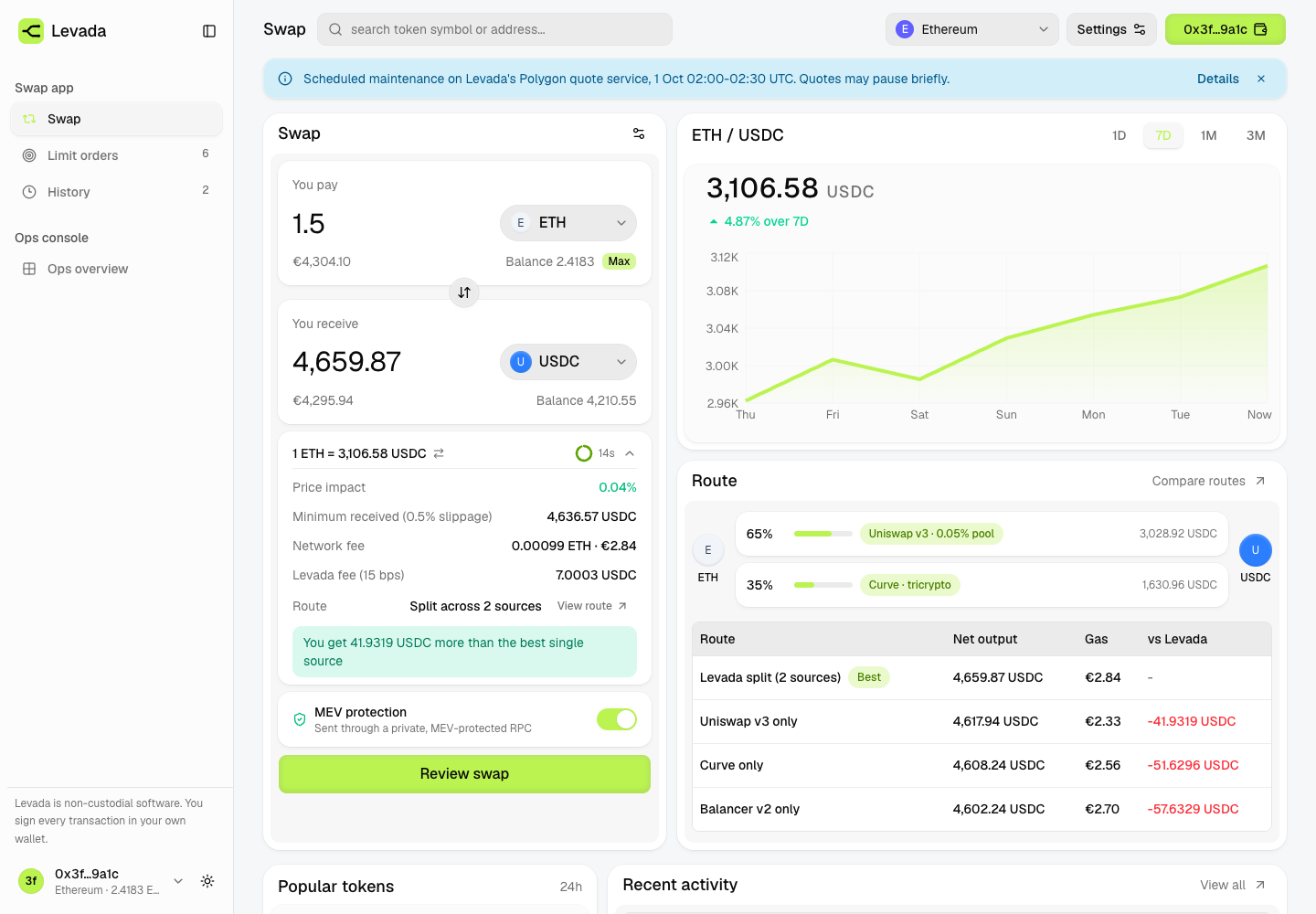Toggle the light/dark theme sun icon
The height and width of the screenshot is (914, 1316).
[207, 881]
